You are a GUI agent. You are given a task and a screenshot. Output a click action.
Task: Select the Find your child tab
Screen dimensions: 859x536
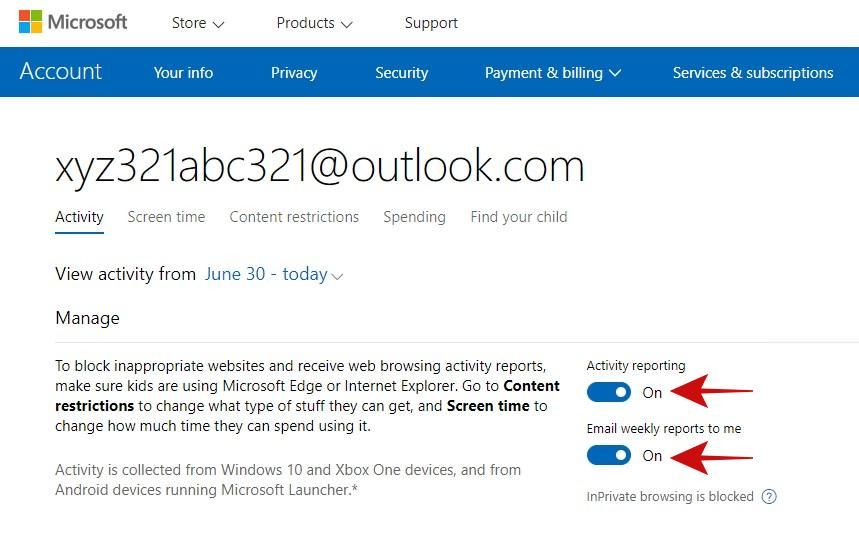[x=518, y=217]
